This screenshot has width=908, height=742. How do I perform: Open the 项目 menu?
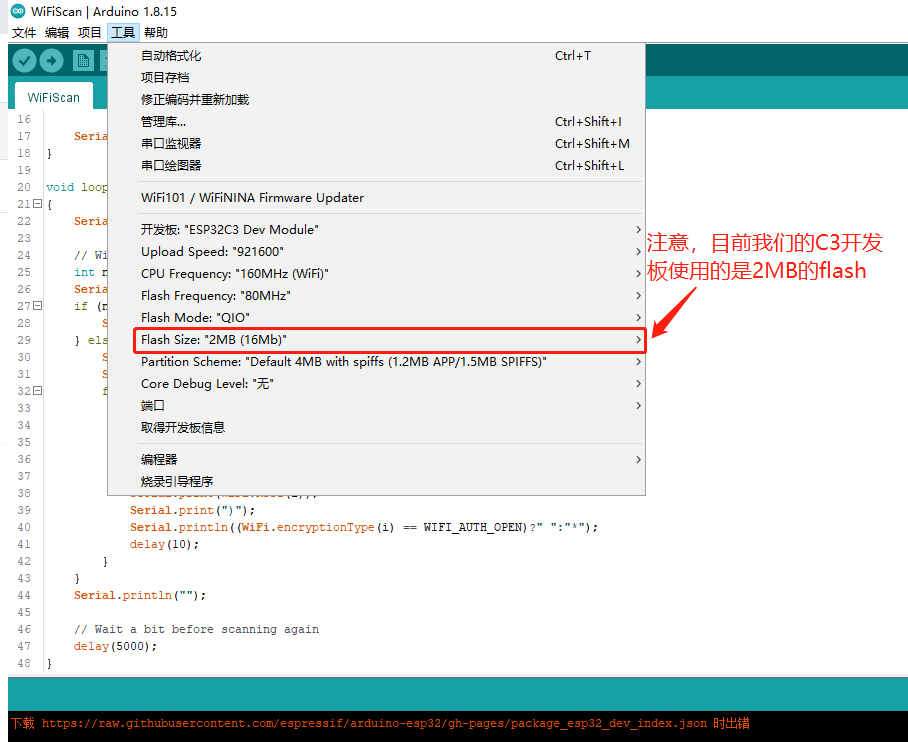tap(90, 32)
